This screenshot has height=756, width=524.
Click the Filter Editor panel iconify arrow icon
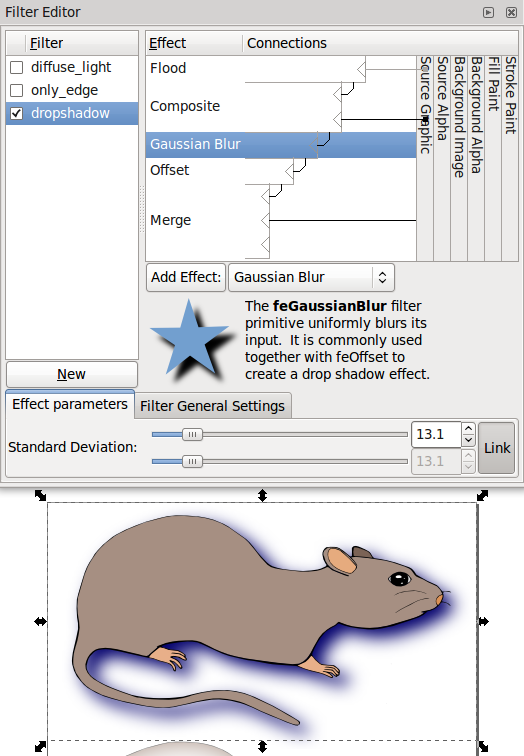488,13
